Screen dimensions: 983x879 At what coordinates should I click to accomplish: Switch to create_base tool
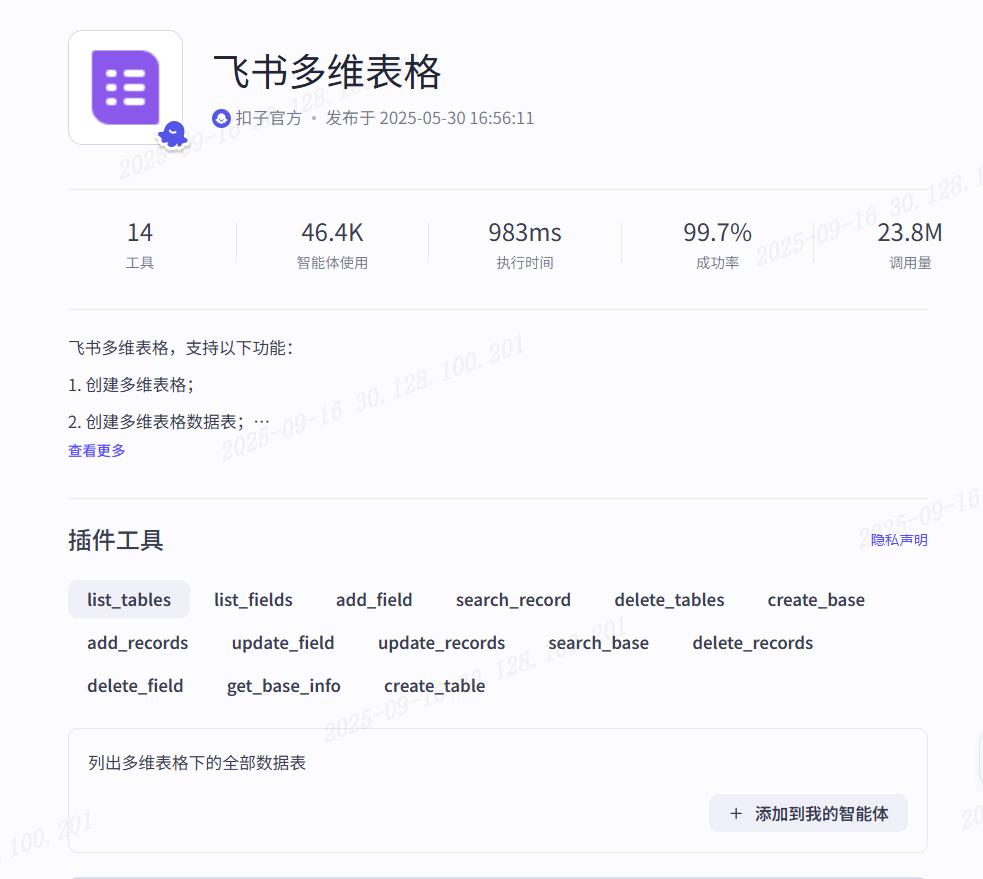point(816,599)
